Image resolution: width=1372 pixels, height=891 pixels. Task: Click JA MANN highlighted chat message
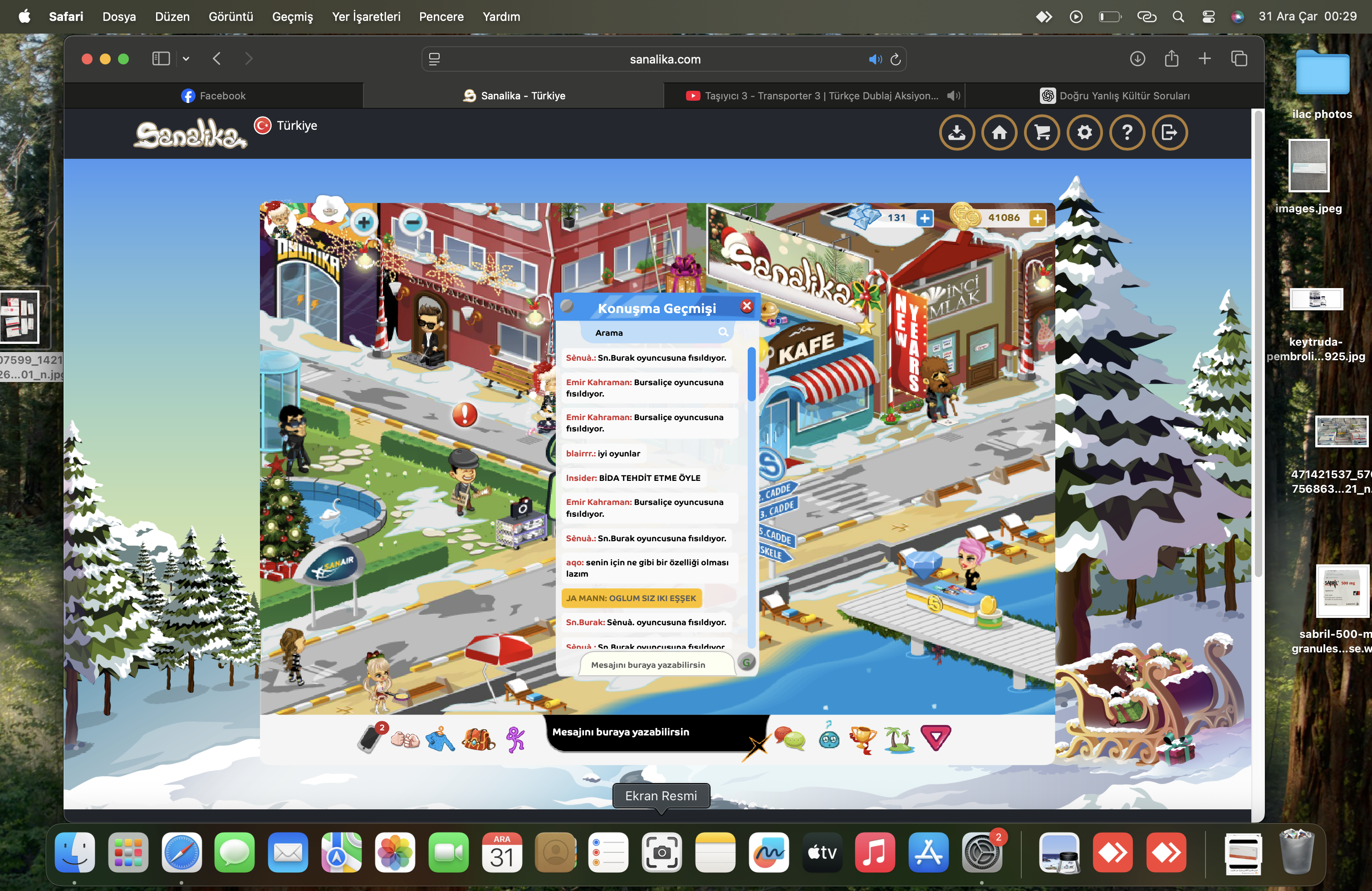pos(631,598)
